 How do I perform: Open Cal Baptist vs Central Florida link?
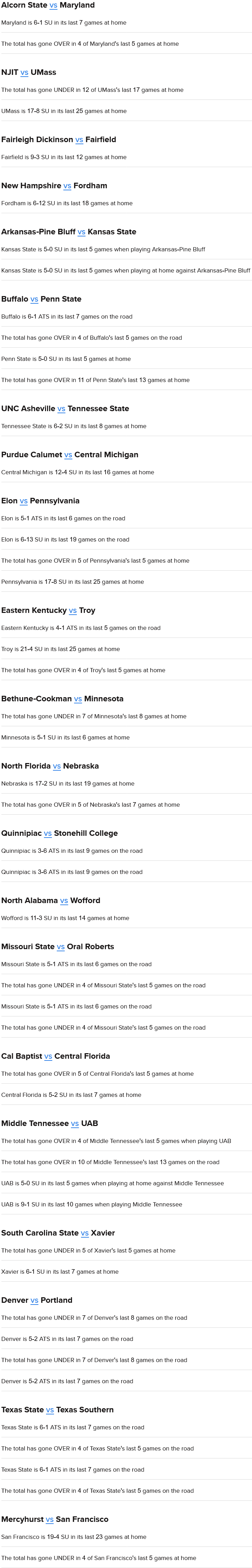click(48, 1057)
